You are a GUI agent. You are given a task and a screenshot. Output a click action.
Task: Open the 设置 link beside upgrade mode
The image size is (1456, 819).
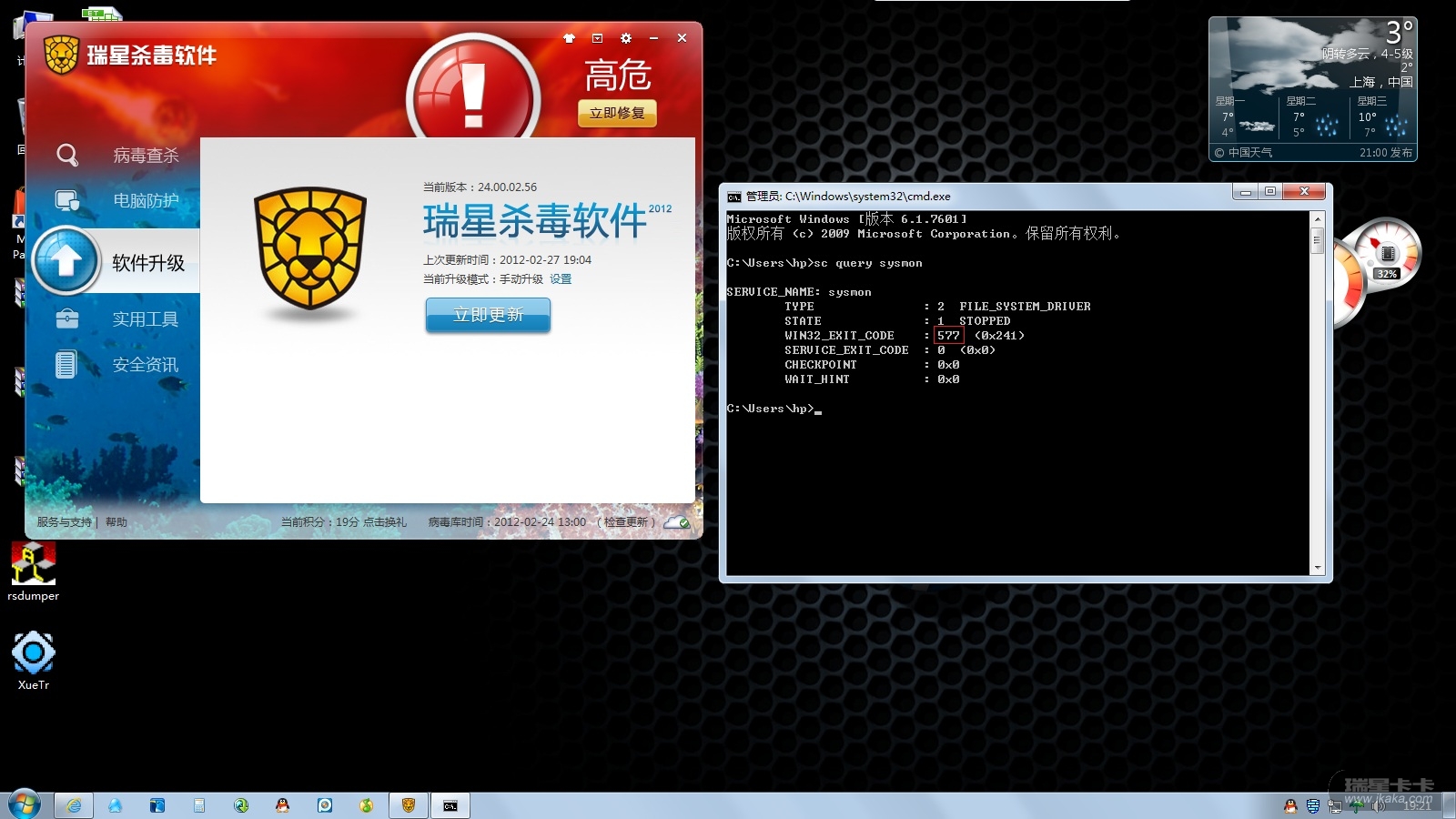[561, 279]
